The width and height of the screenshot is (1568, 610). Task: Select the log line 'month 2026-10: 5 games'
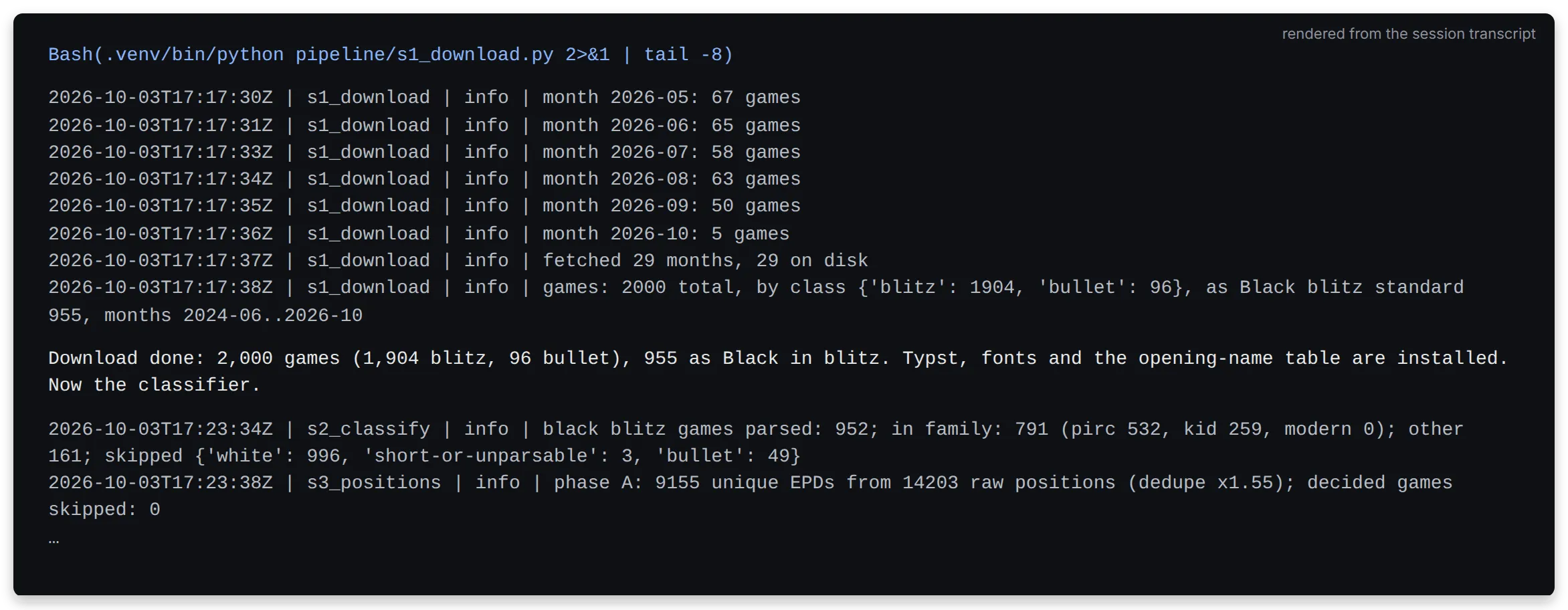pos(419,233)
